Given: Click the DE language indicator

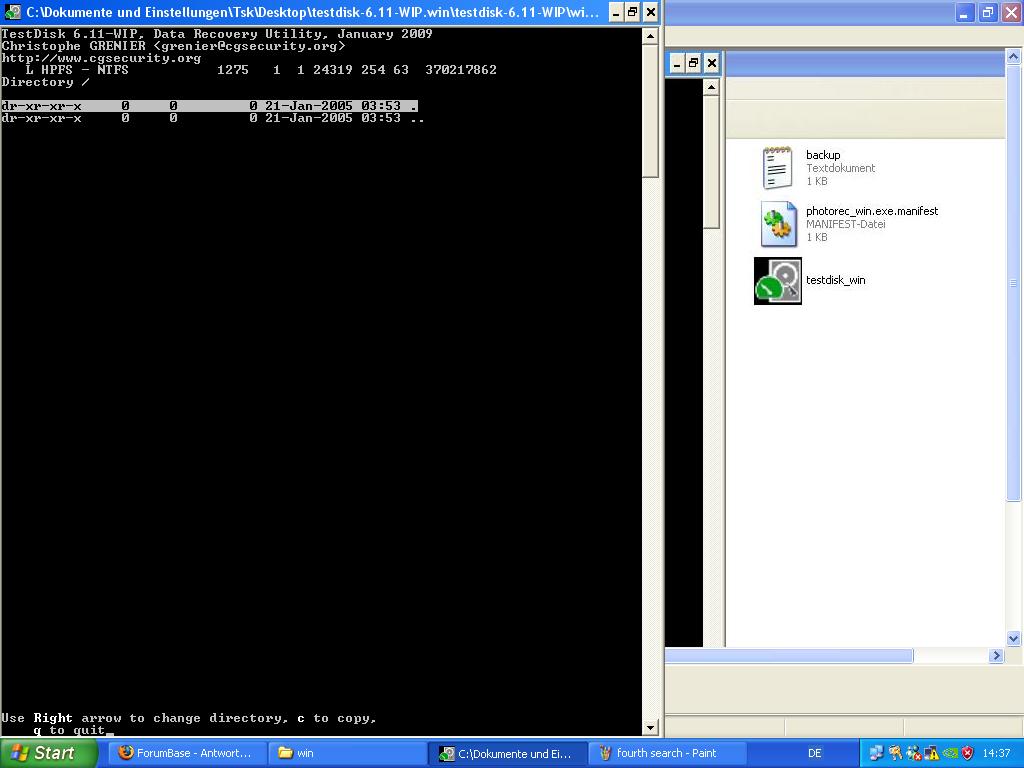Looking at the screenshot, I should tap(814, 753).
